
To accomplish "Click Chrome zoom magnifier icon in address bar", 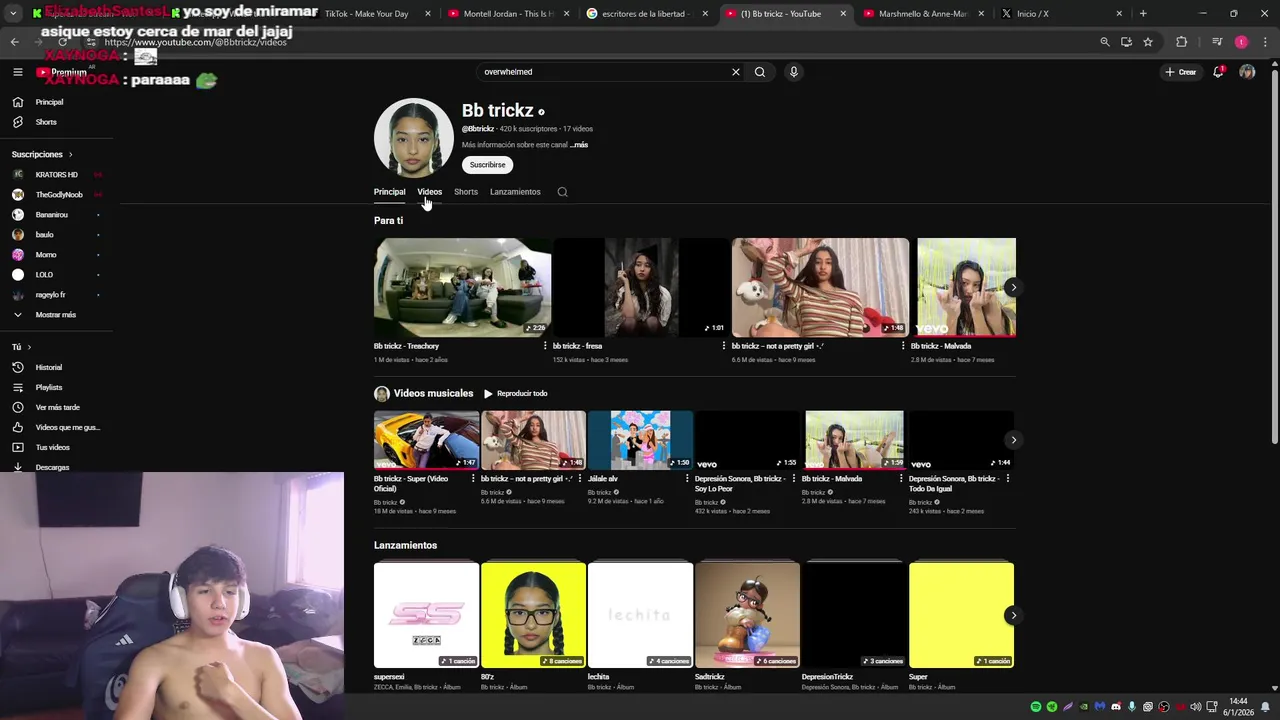I will click(1105, 42).
